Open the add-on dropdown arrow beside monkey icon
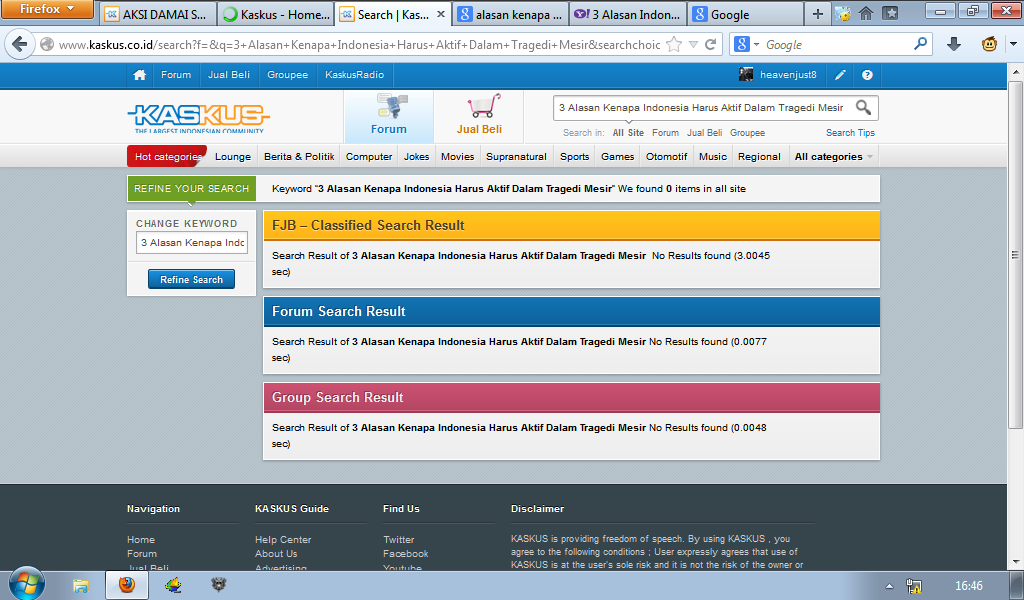The image size is (1024, 600). (1014, 44)
